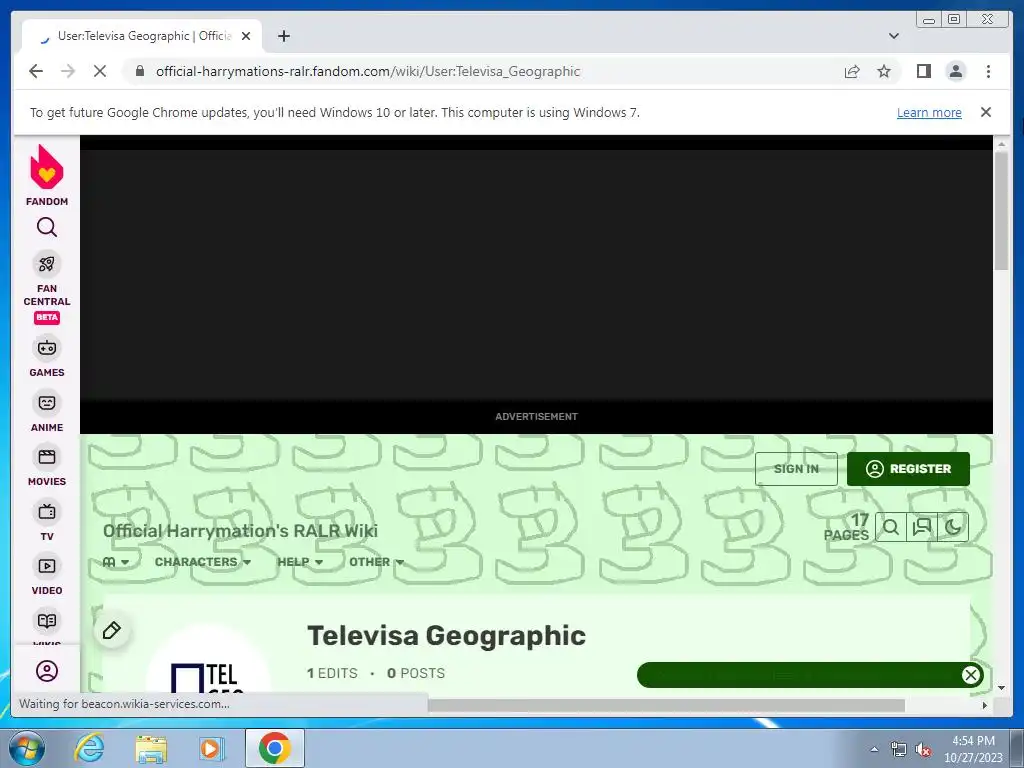Open Windows Explorer folder in taskbar
This screenshot has height=768, width=1024.
151,748
